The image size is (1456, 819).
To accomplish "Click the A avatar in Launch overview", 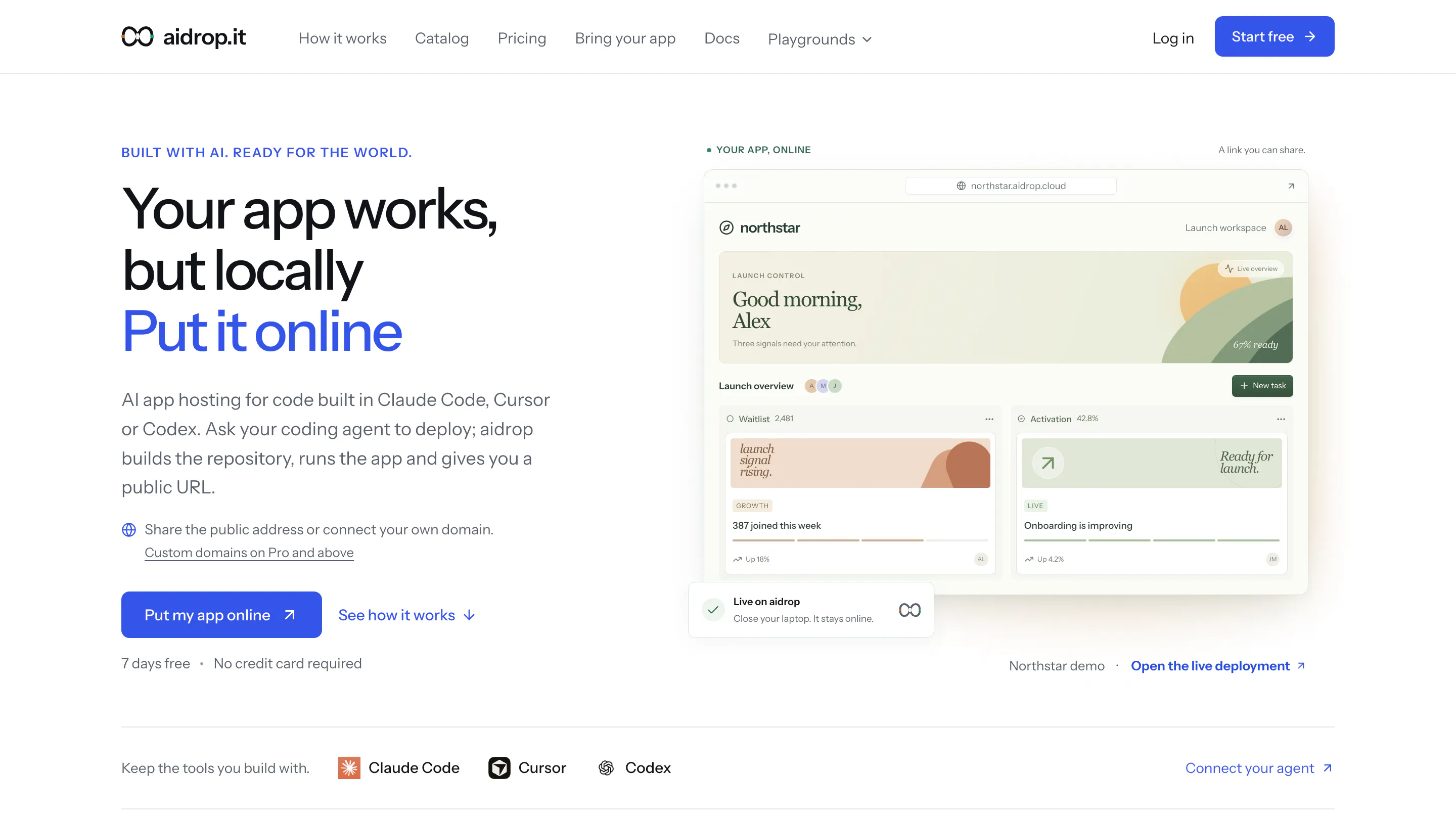I will coord(811,385).
